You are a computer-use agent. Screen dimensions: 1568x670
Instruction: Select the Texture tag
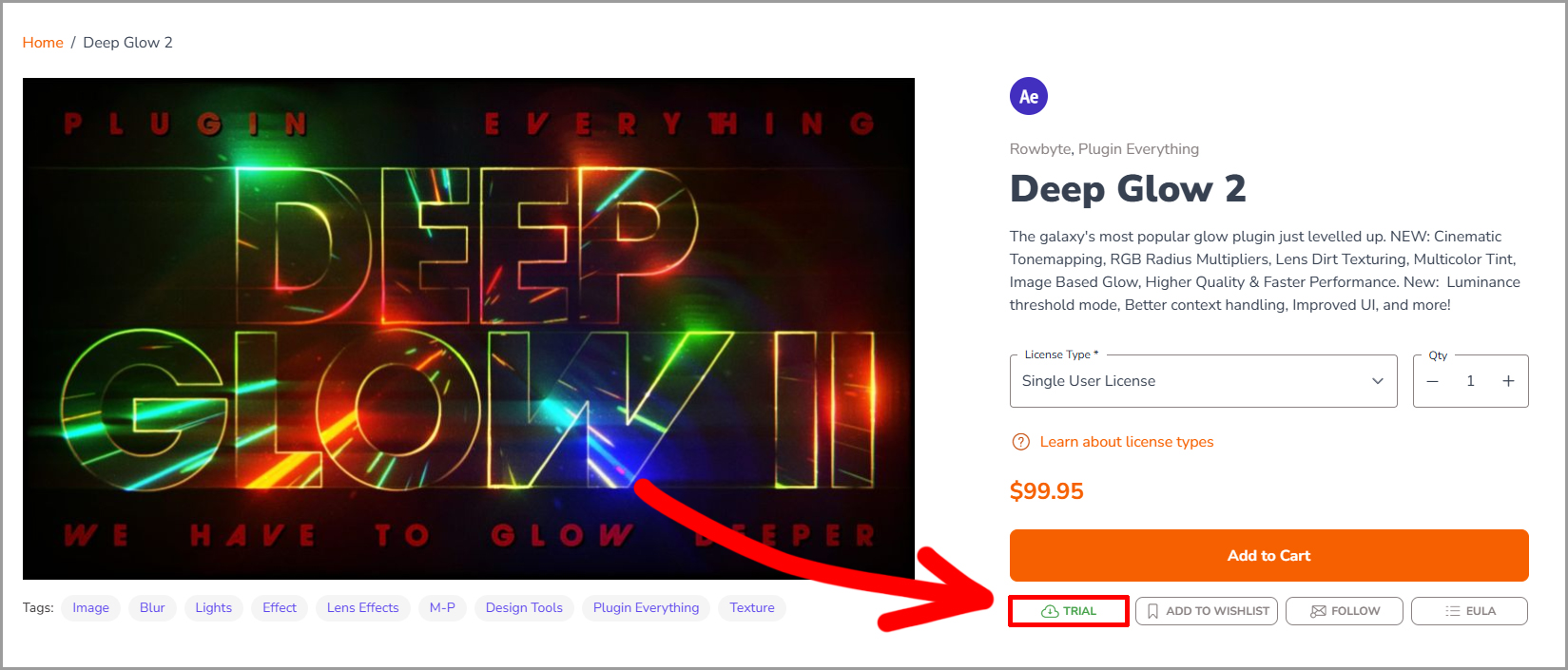[x=751, y=608]
